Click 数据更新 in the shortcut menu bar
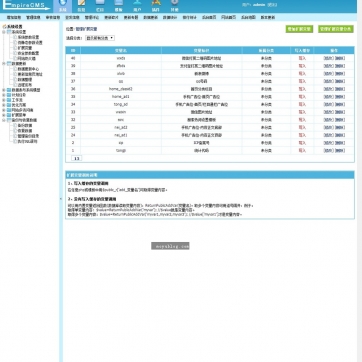Image resolution: width=362 pixels, height=362 pixels. pos(150,17)
